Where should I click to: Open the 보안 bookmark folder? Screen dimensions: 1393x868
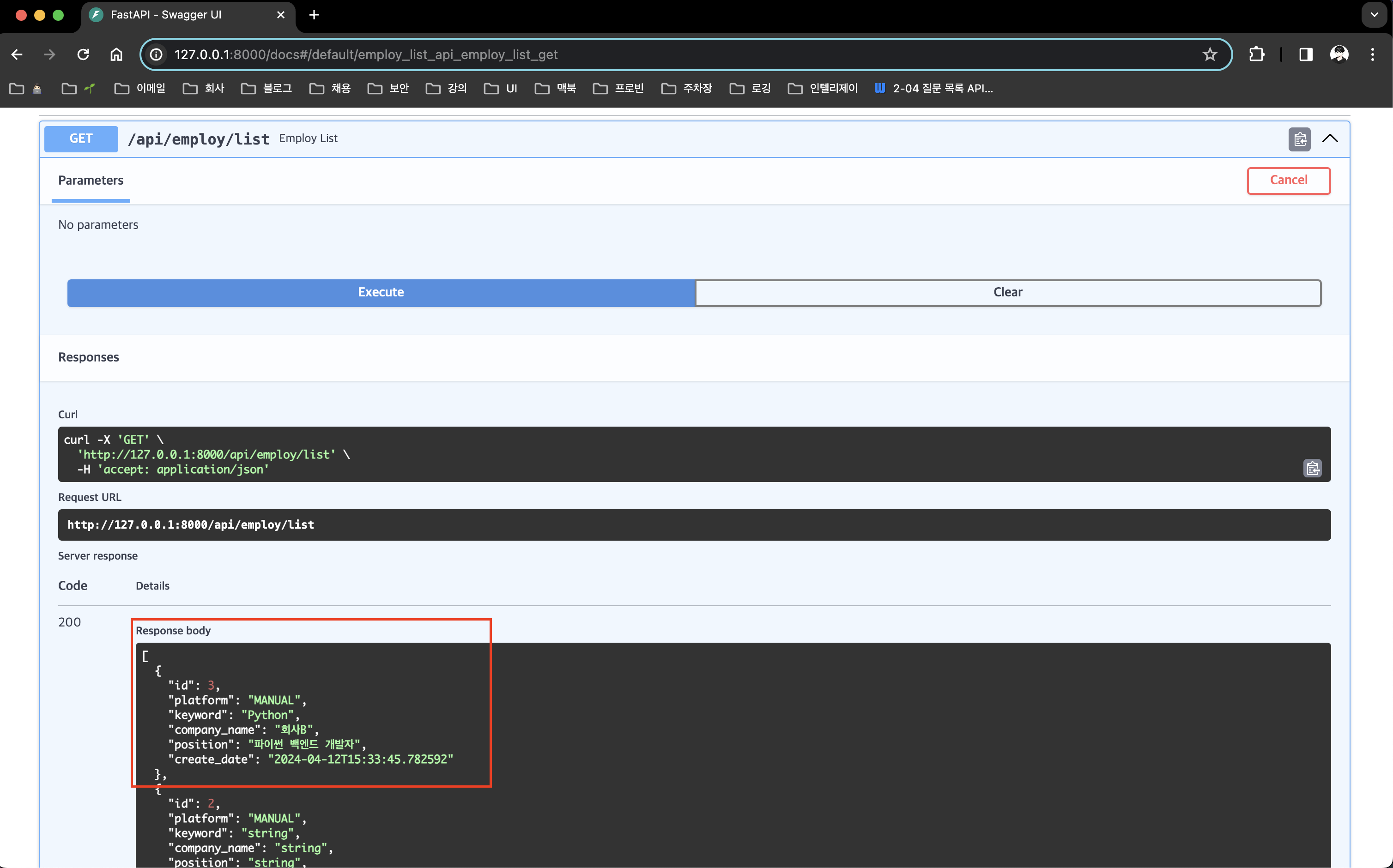click(x=388, y=88)
